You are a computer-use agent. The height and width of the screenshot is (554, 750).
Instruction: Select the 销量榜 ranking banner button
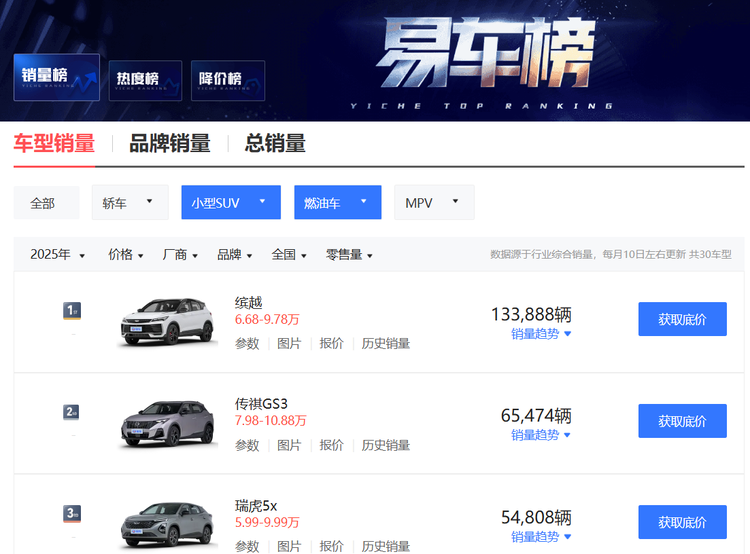point(56,77)
